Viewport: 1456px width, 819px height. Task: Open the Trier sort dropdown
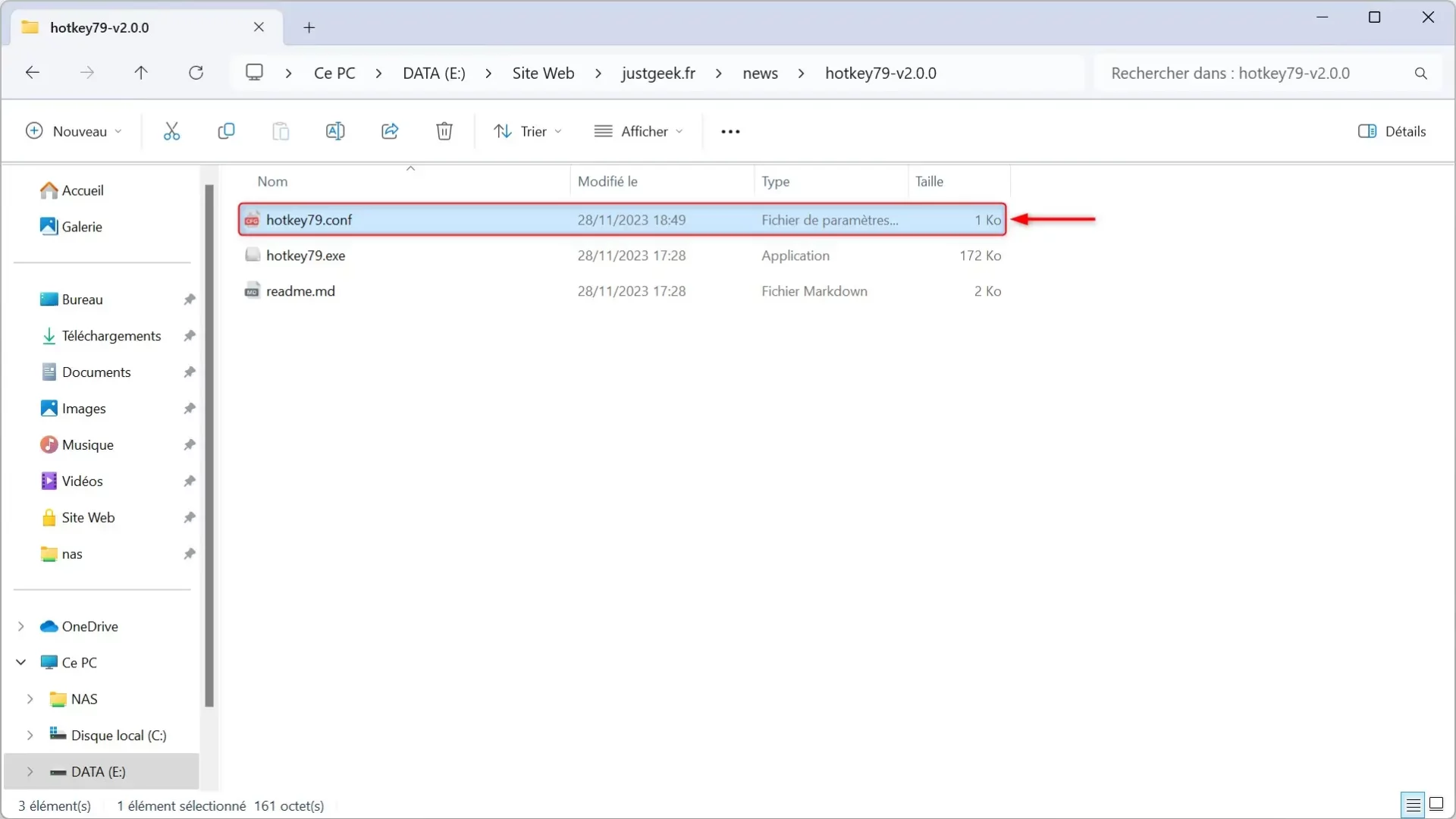click(528, 131)
